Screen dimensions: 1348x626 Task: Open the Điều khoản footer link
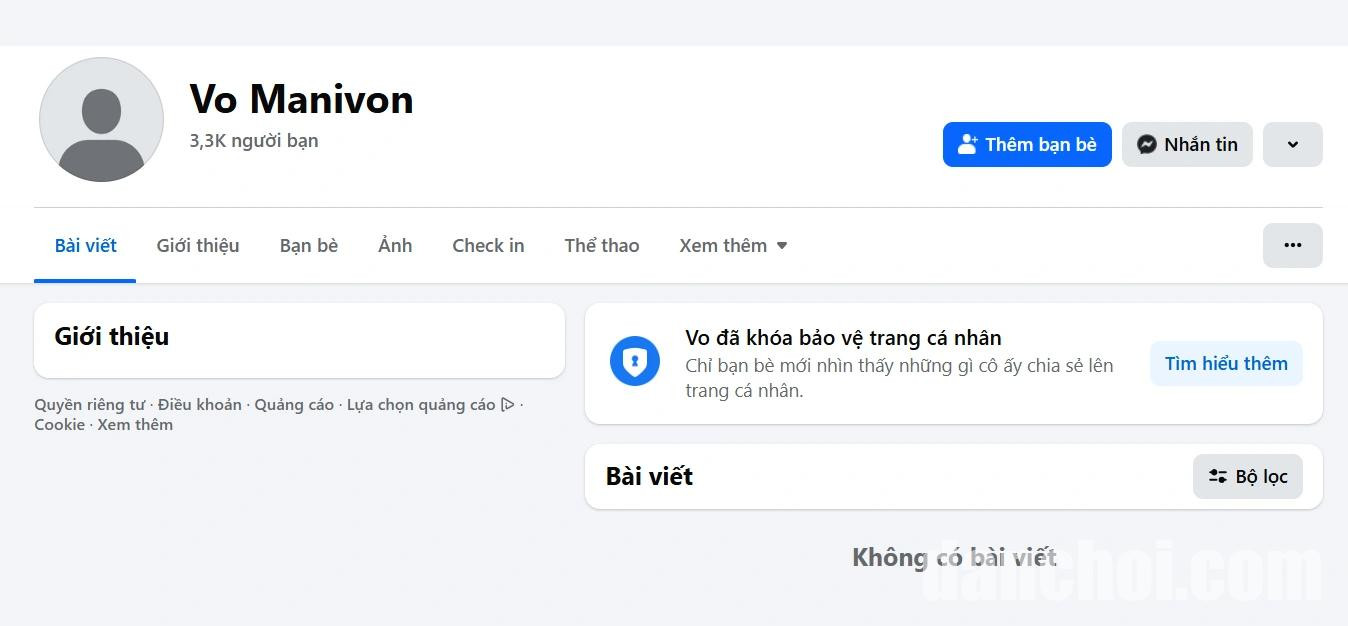tap(200, 405)
